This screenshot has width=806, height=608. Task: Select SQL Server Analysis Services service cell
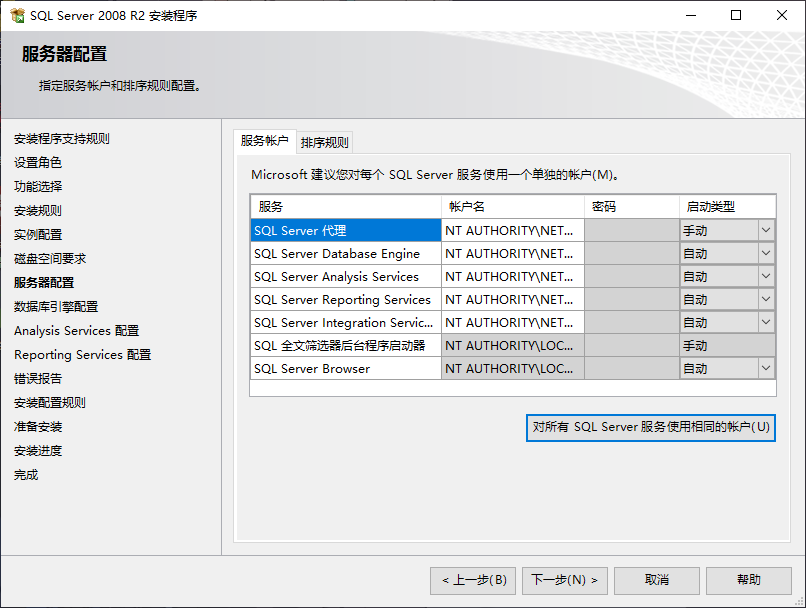click(346, 277)
